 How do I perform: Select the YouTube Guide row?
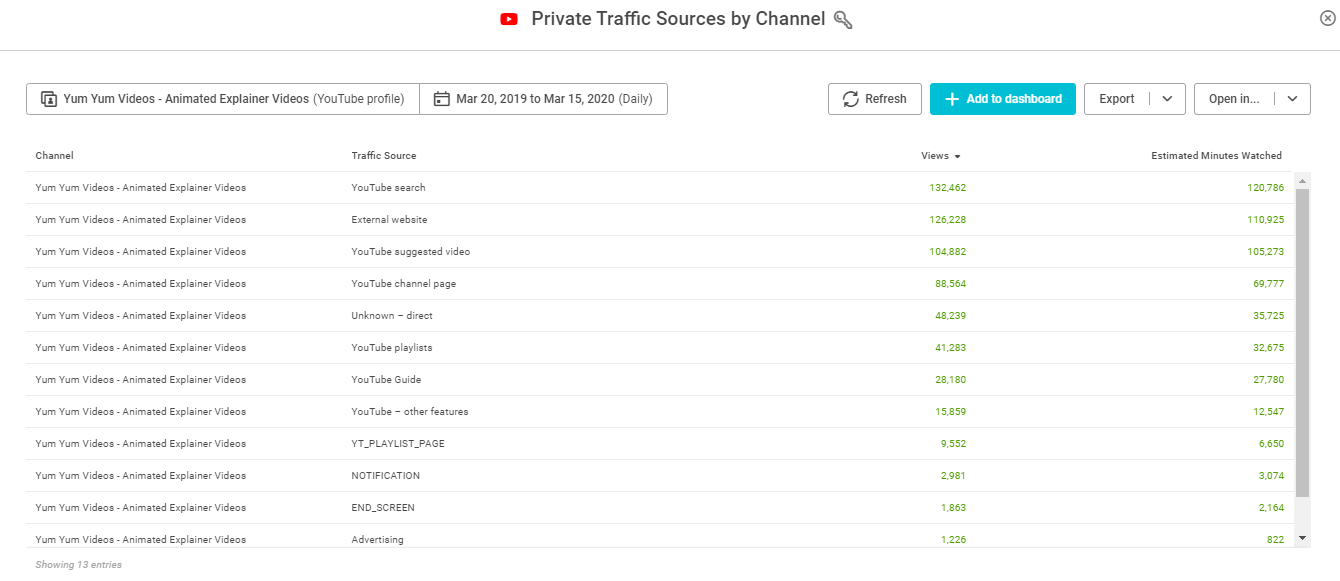(660, 380)
